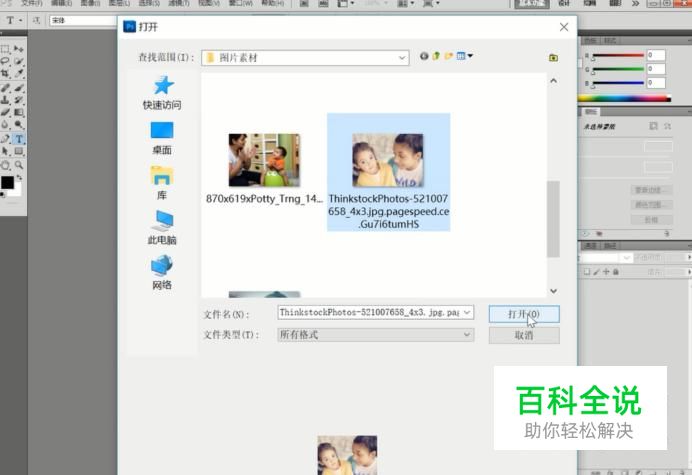Select the Rectangle shape tool

tap(19, 151)
